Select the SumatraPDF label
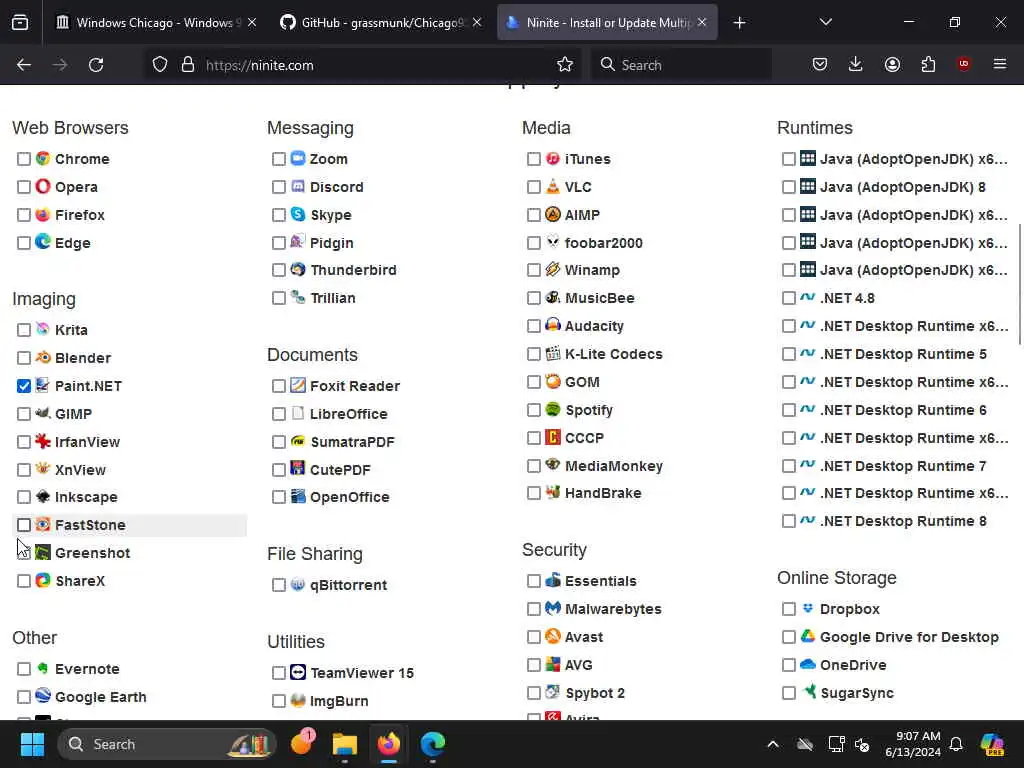 tap(353, 442)
